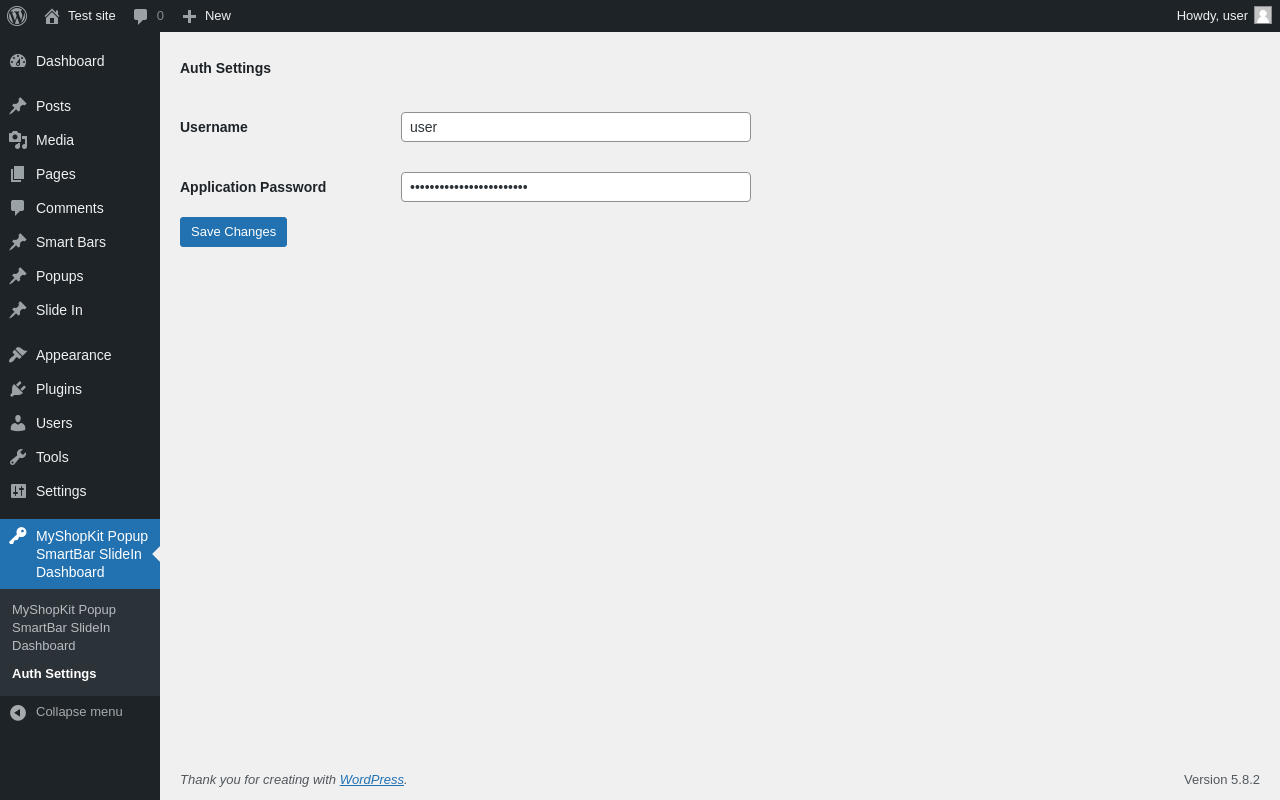This screenshot has height=800, width=1280.
Task: Click the Posts pushpin icon
Action: pos(18,106)
